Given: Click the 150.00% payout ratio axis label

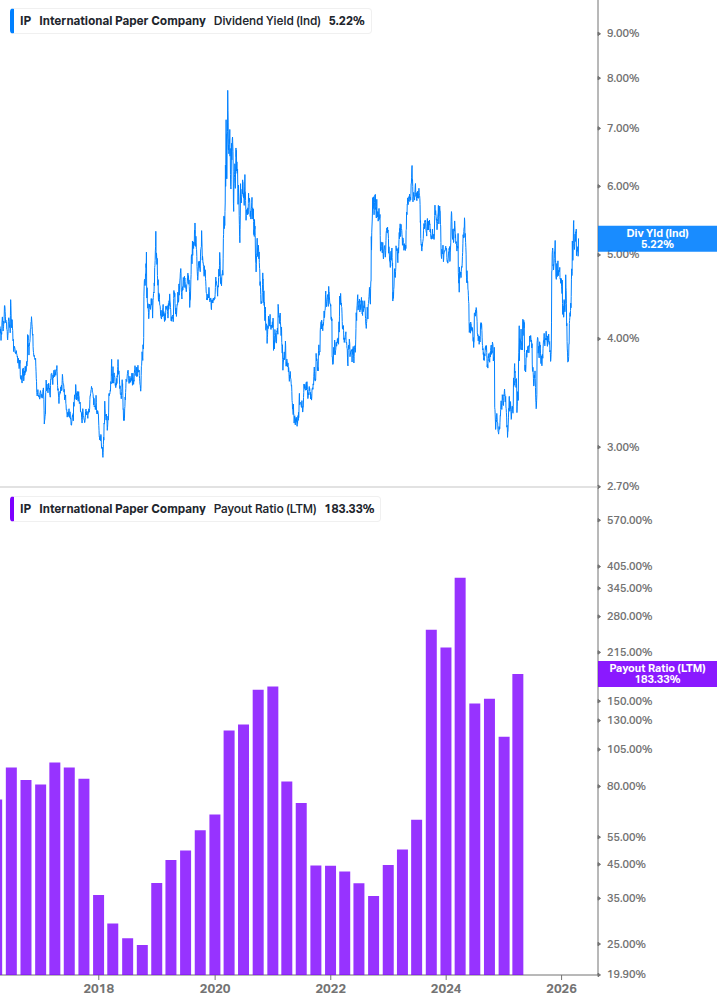Looking at the screenshot, I should point(629,701).
